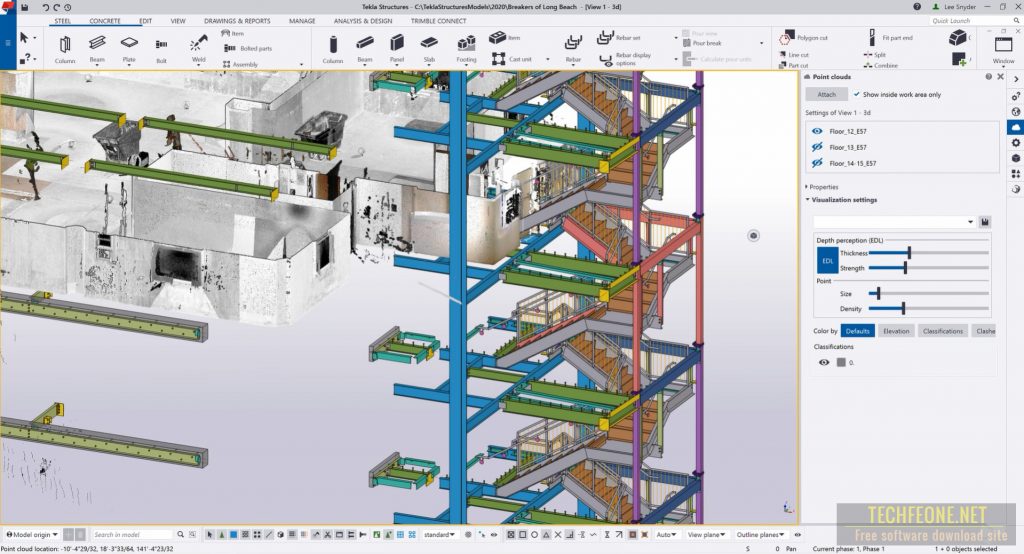
Task: Toggle visibility of Floor_14-15_E57 point cloud
Action: tap(817, 163)
